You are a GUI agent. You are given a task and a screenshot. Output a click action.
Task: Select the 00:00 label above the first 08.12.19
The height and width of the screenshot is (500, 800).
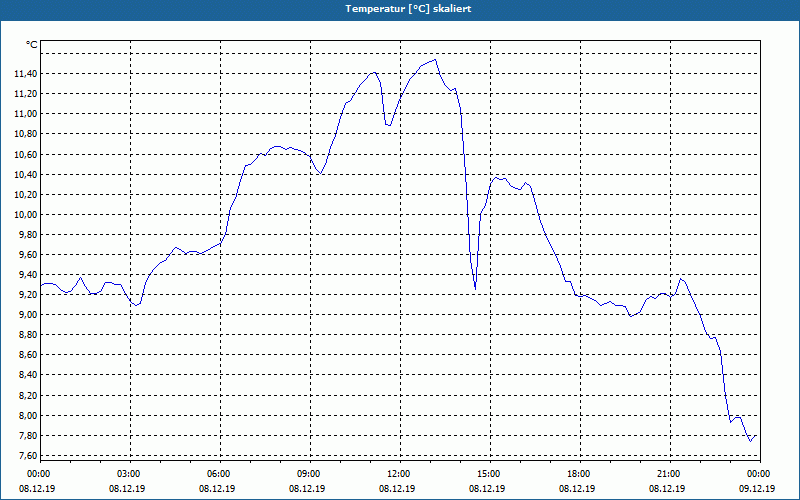[x=38, y=474]
